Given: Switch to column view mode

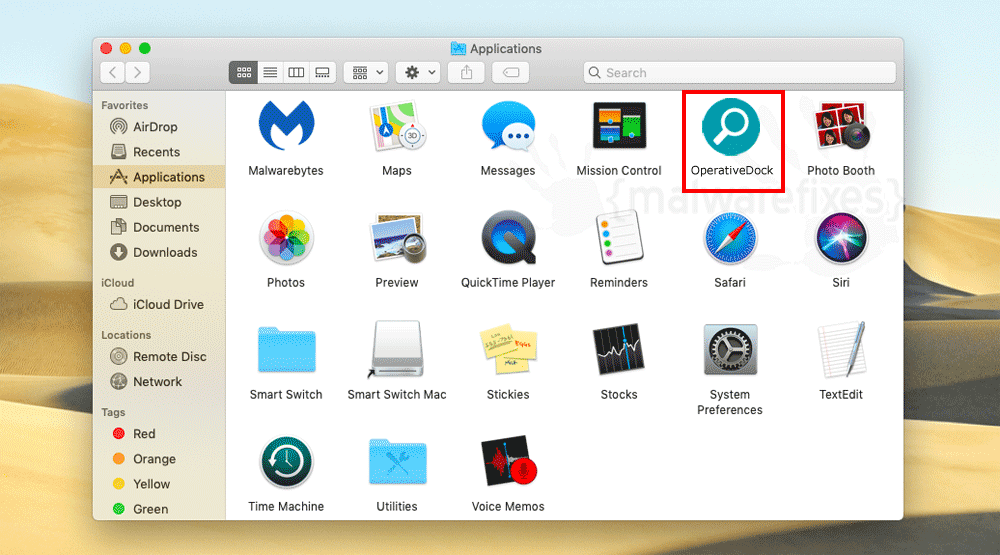Looking at the screenshot, I should [296, 73].
